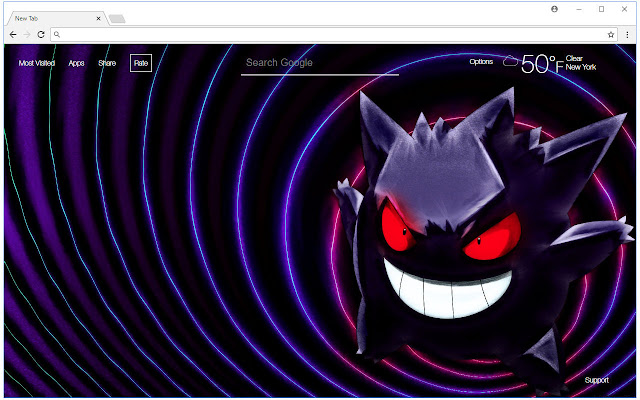This screenshot has height=400, width=640.
Task: Click the New York location label
Action: 581,67
